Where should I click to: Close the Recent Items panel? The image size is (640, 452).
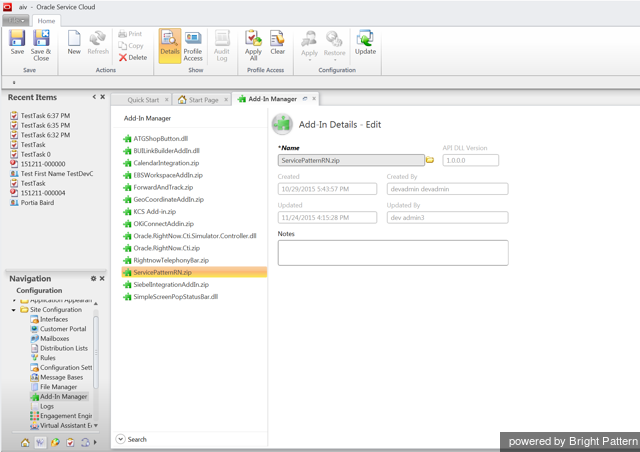coord(102,97)
